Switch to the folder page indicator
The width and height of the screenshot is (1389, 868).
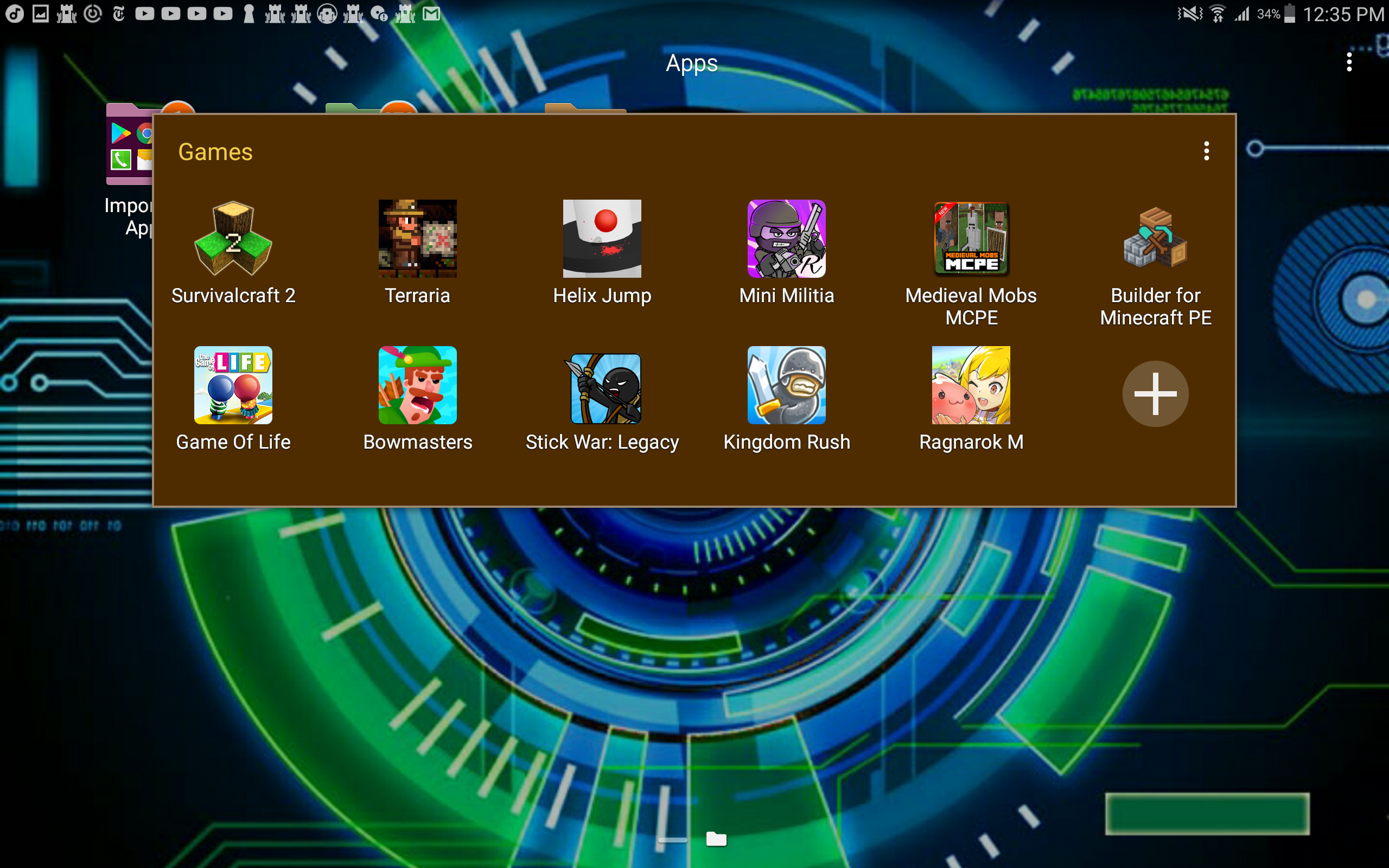point(716,839)
